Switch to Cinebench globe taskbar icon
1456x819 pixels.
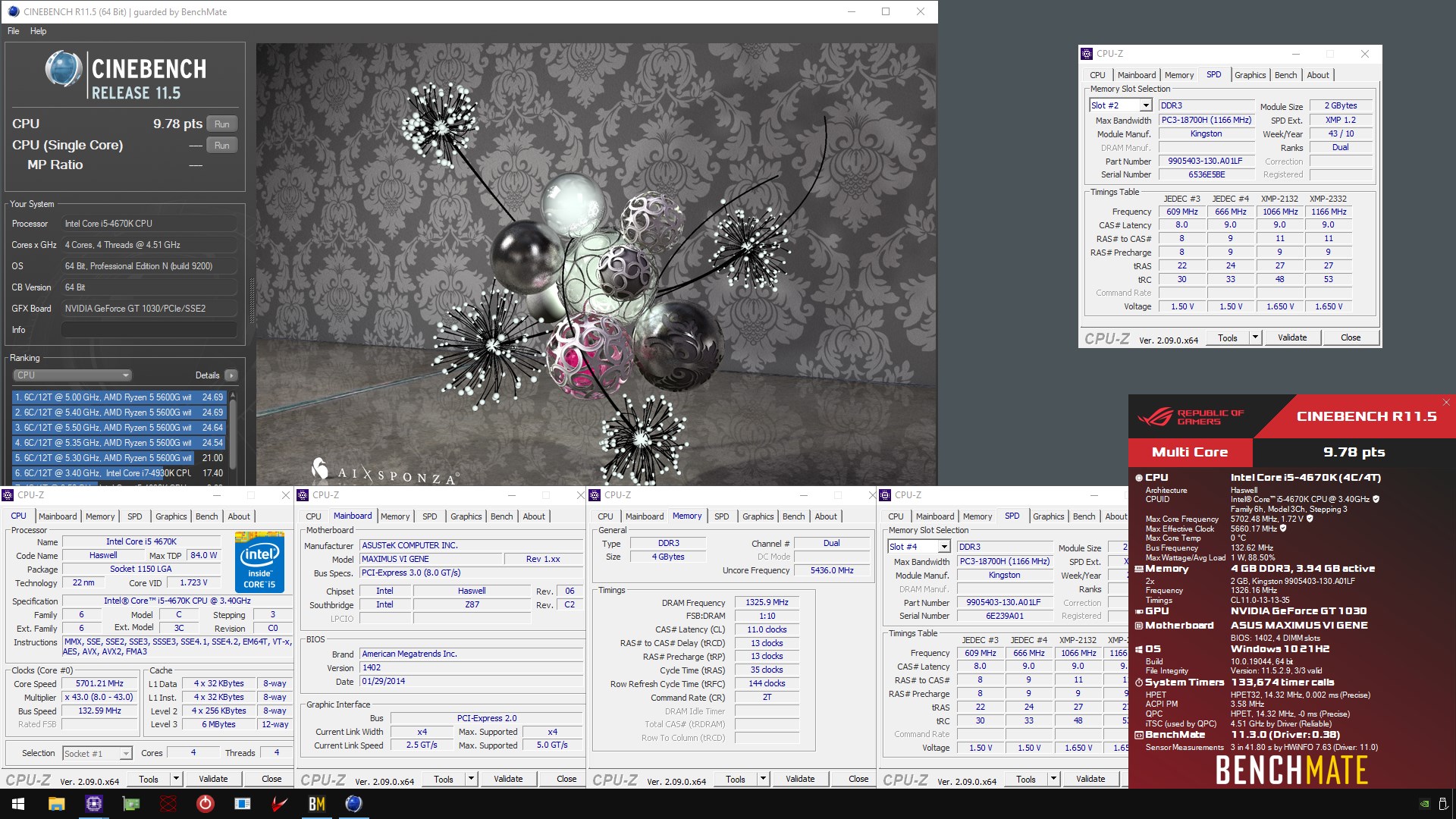tap(353, 804)
